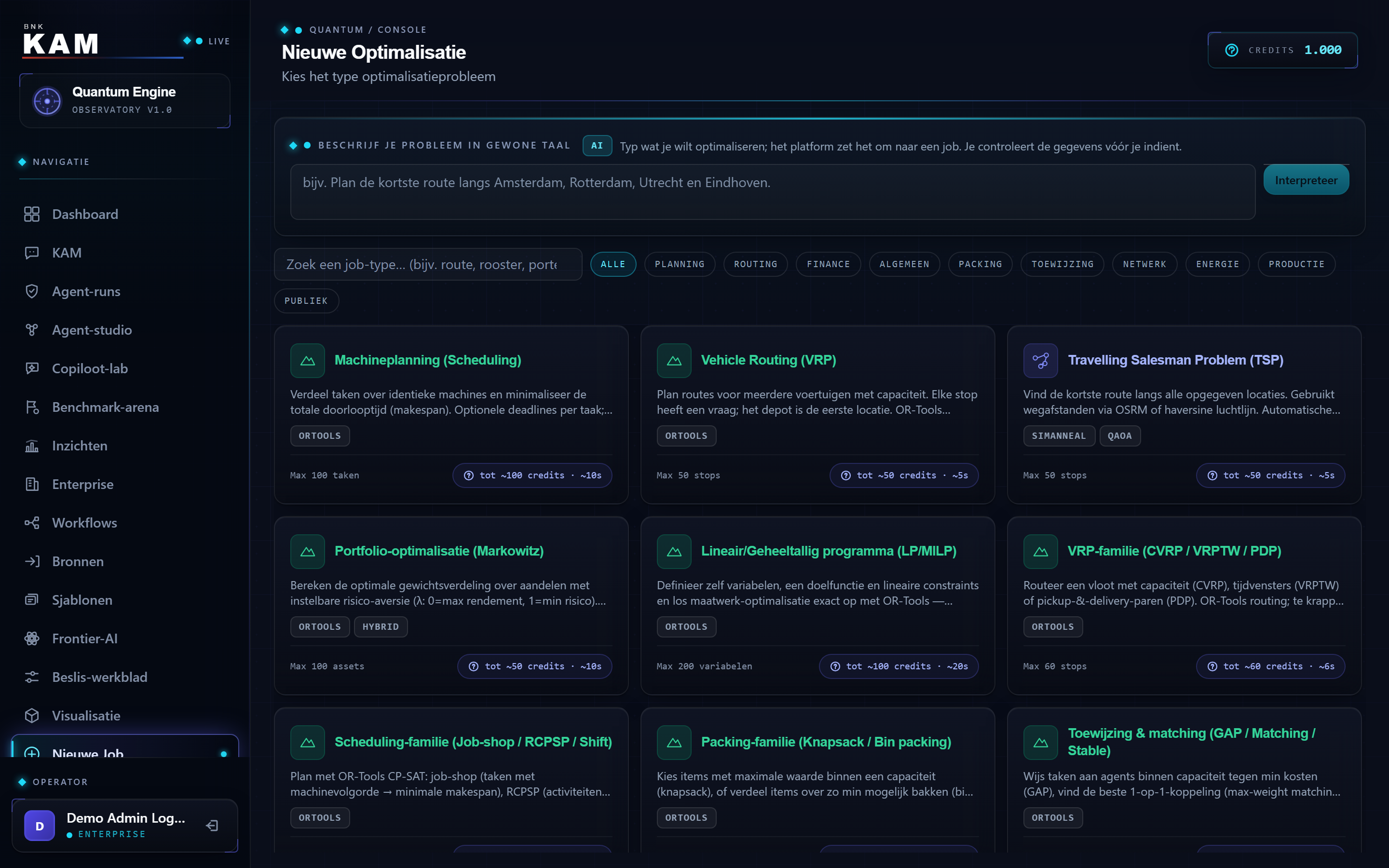Viewport: 1389px width, 868px height.
Task: Click the Quantum Engine logo icon
Action: (47, 101)
